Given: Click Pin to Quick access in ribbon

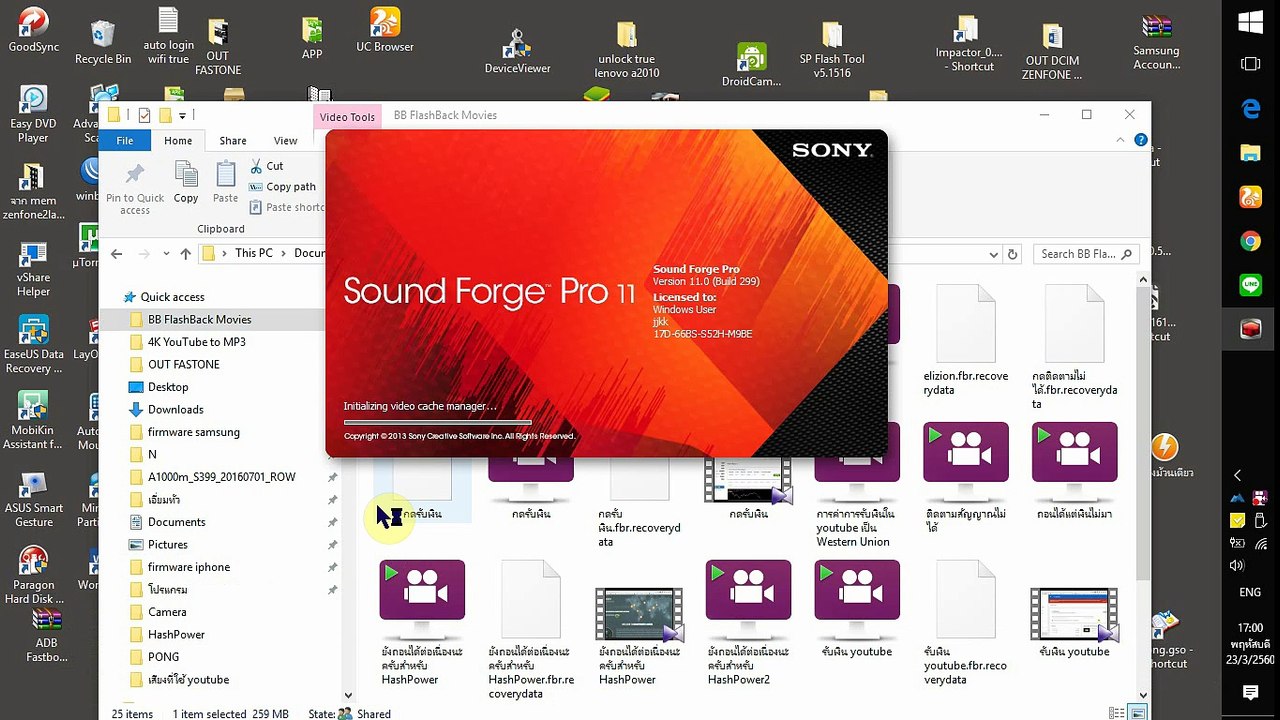Looking at the screenshot, I should click(x=135, y=188).
